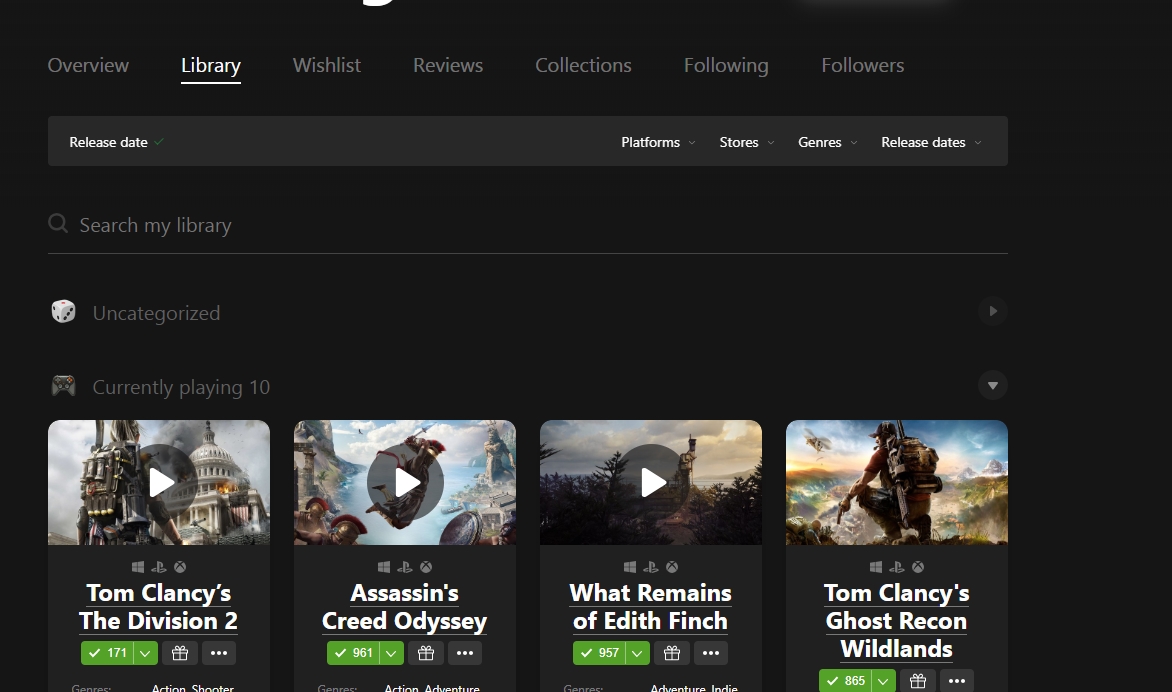Click gift icon on Assassin's Creed Odyssey
This screenshot has height=692, width=1172.
426,653
